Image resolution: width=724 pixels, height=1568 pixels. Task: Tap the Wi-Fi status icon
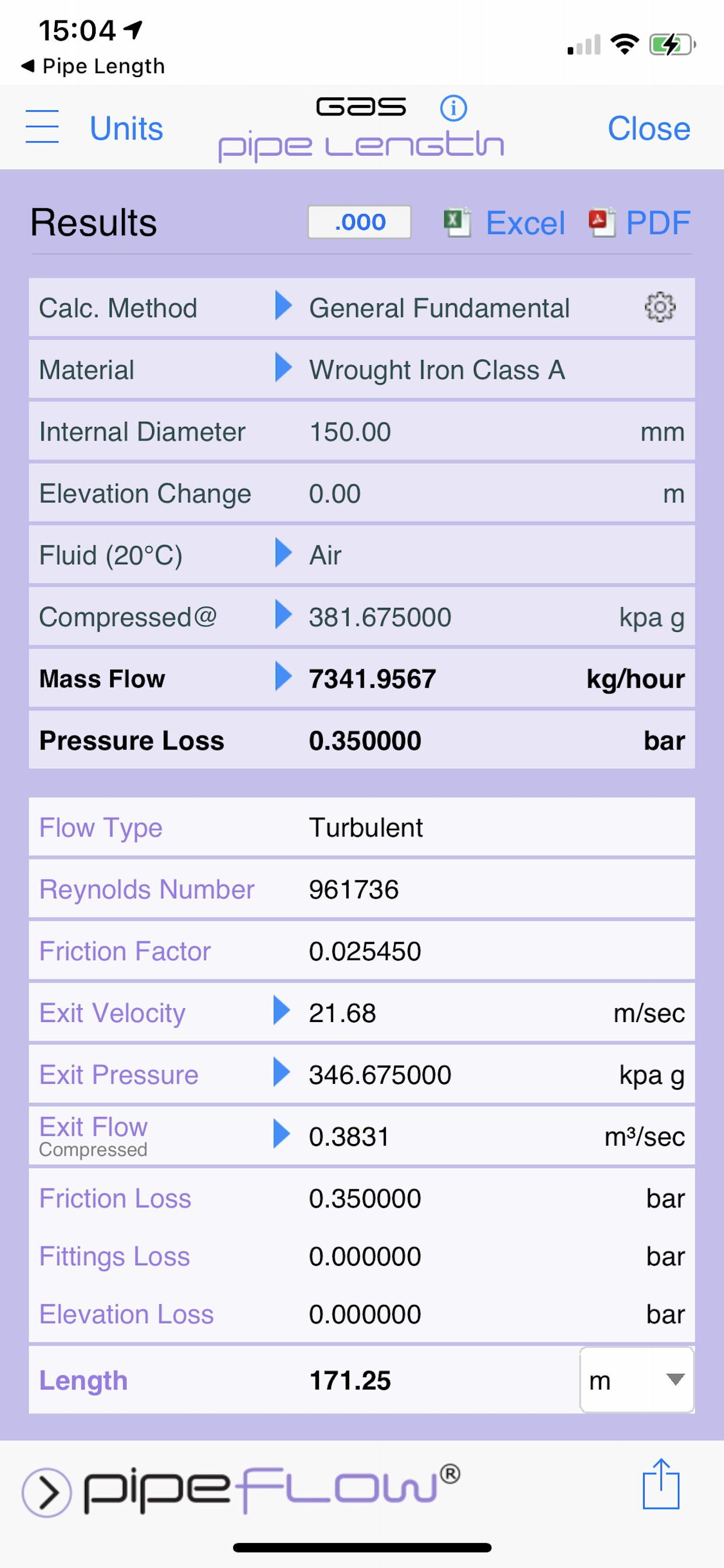(625, 44)
